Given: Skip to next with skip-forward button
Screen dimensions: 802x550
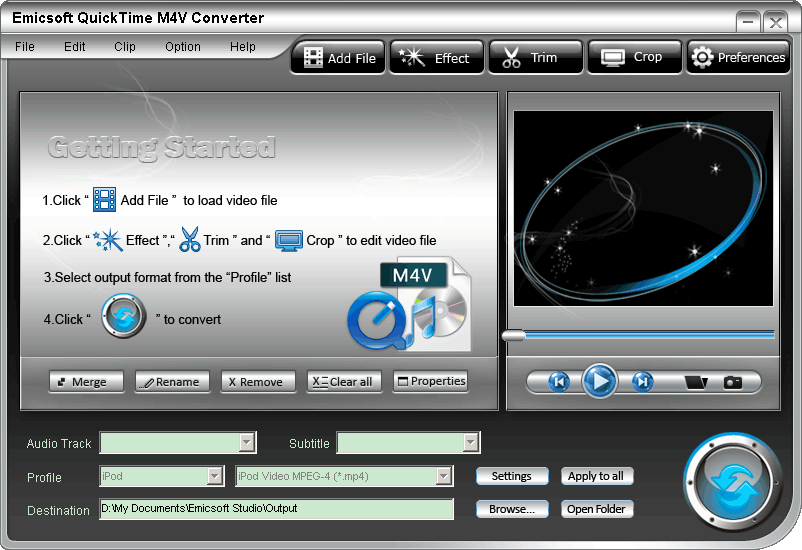Looking at the screenshot, I should [643, 381].
